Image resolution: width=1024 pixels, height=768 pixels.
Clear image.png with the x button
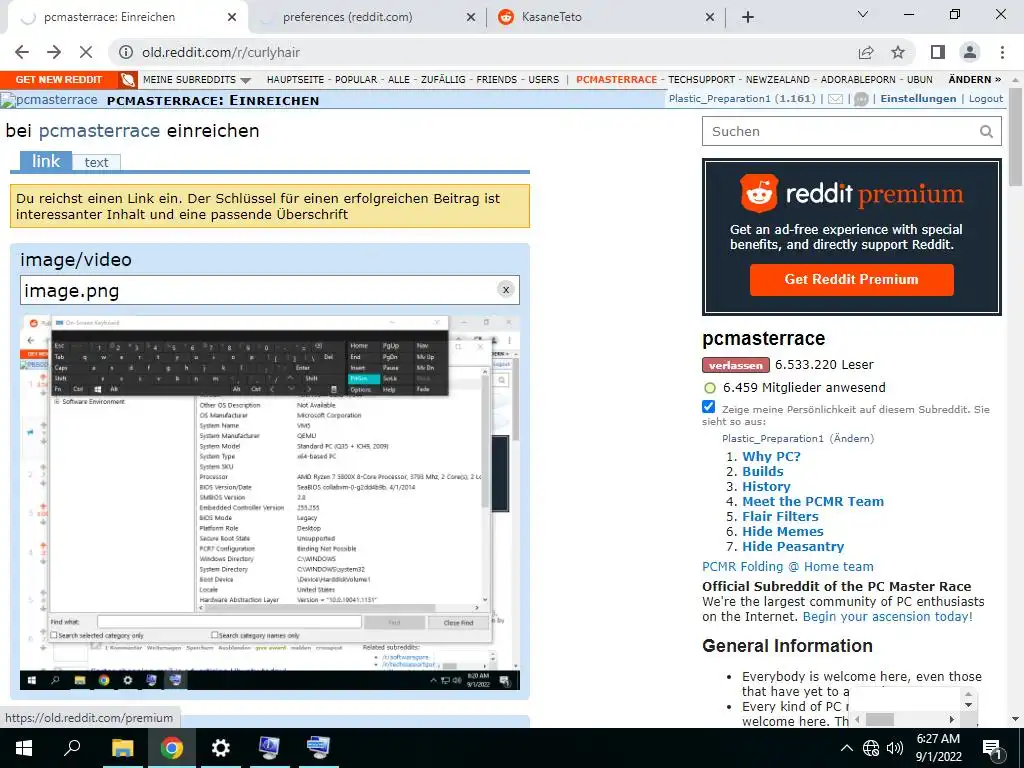(505, 289)
